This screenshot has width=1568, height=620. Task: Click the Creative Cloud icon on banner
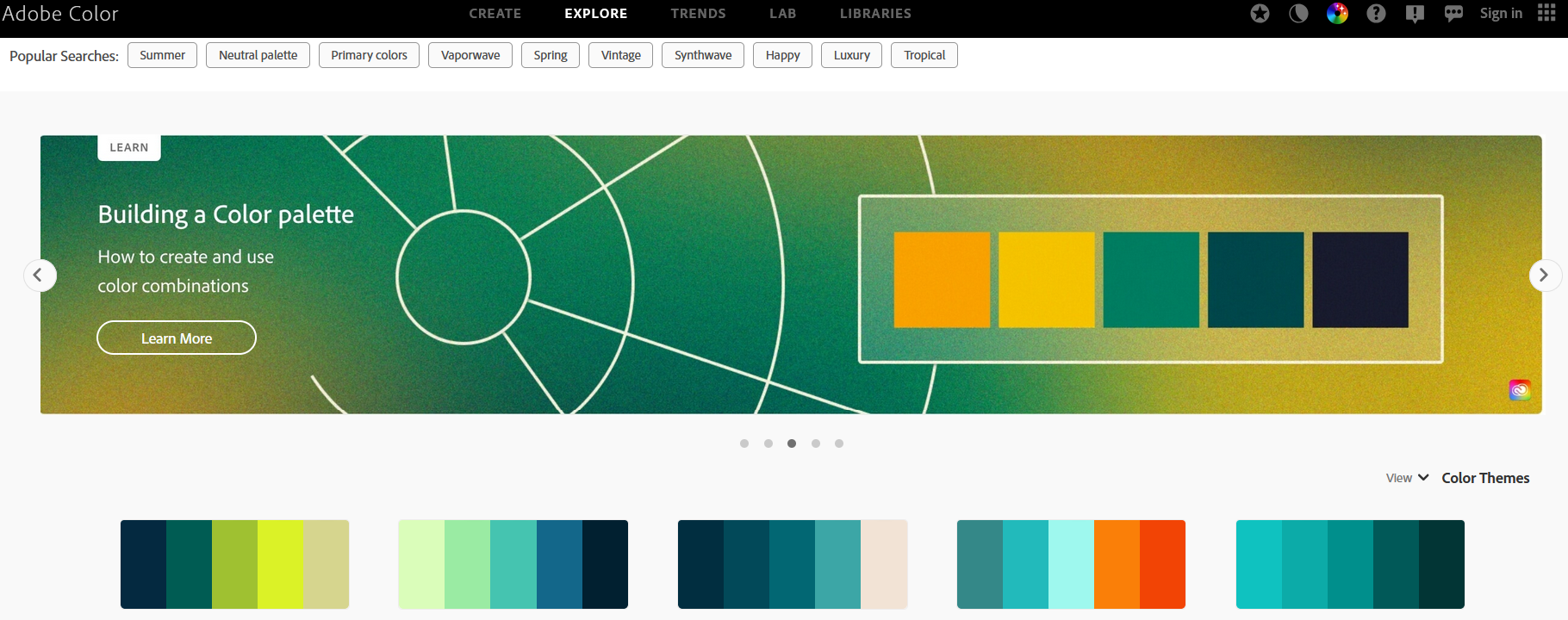click(1520, 390)
